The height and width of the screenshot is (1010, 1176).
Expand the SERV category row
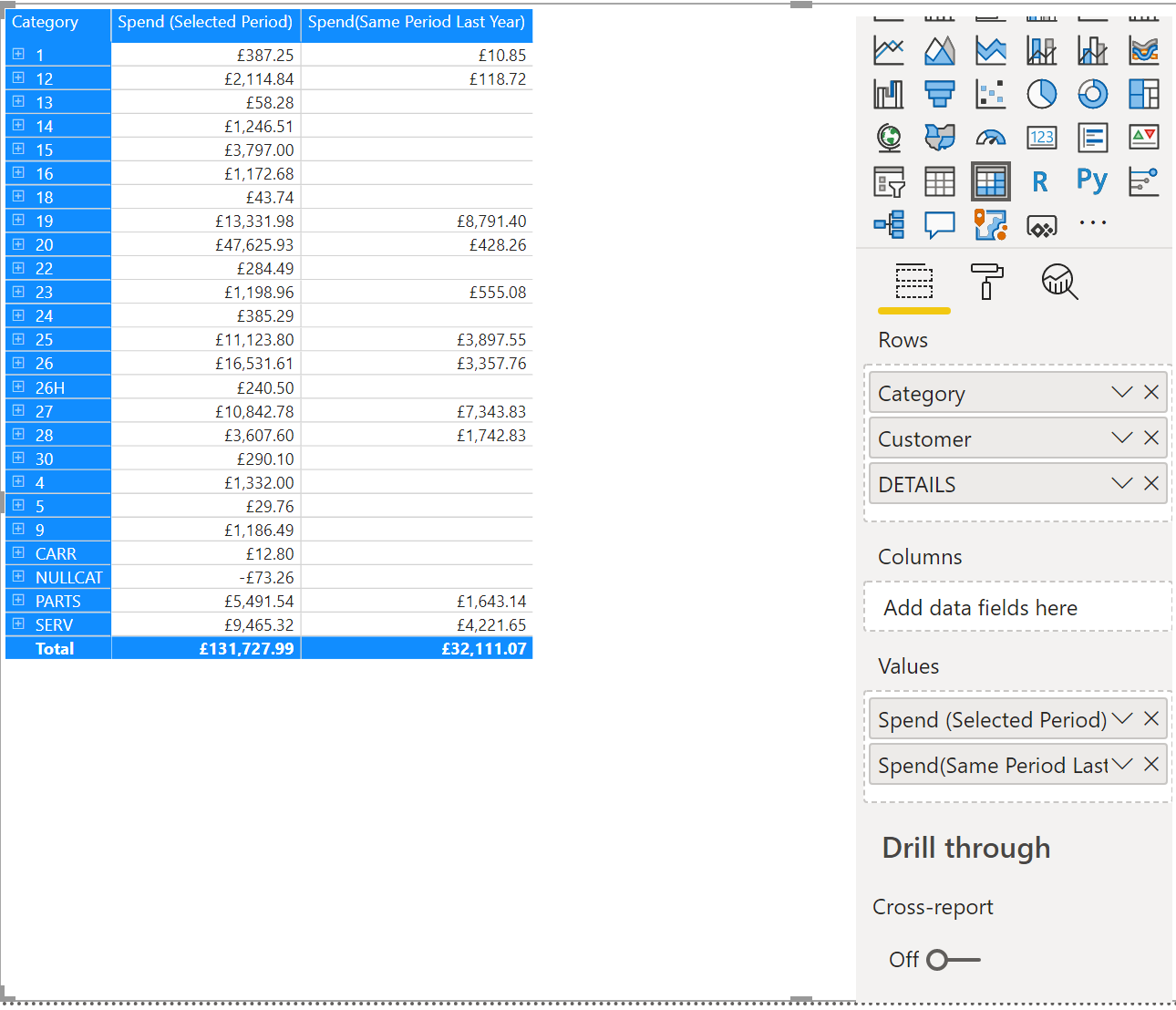coord(18,624)
